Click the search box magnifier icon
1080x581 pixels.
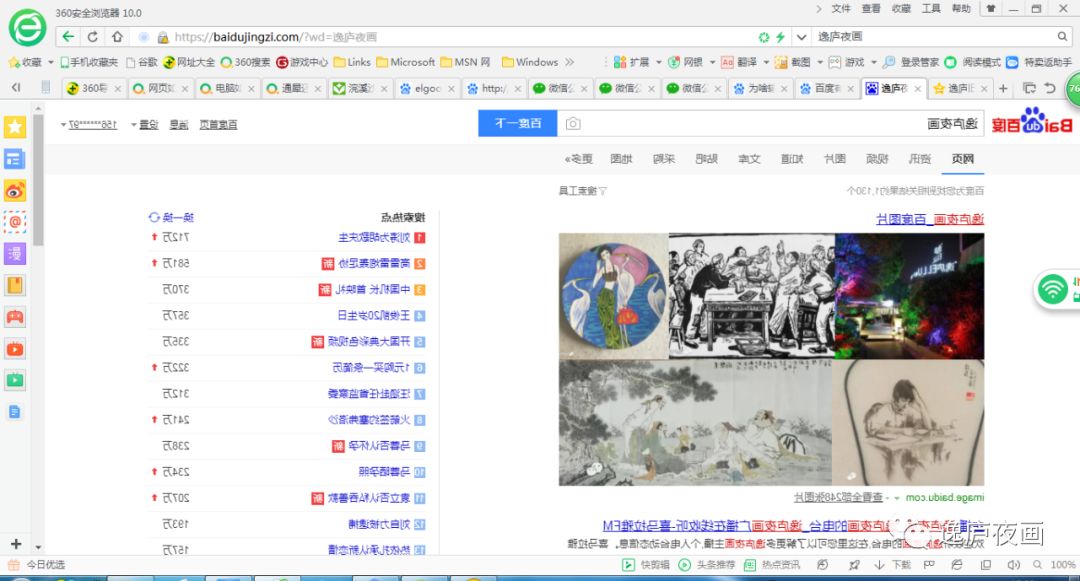click(1062, 36)
